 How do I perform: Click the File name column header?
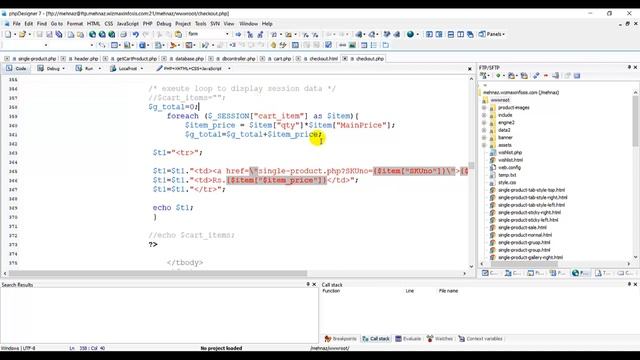click(448, 291)
